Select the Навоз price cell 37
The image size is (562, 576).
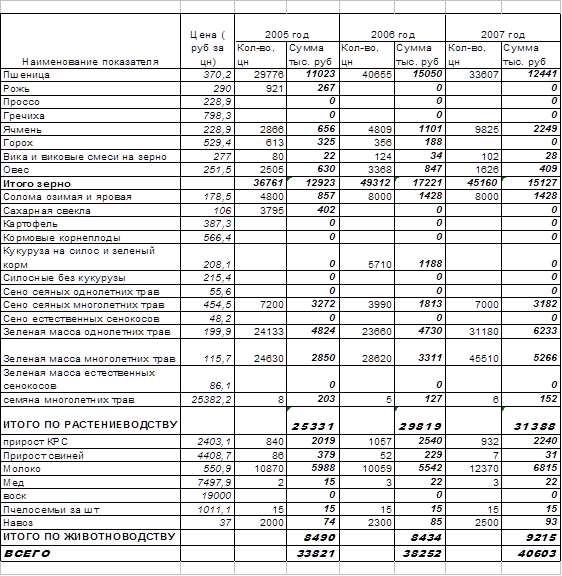point(207,522)
